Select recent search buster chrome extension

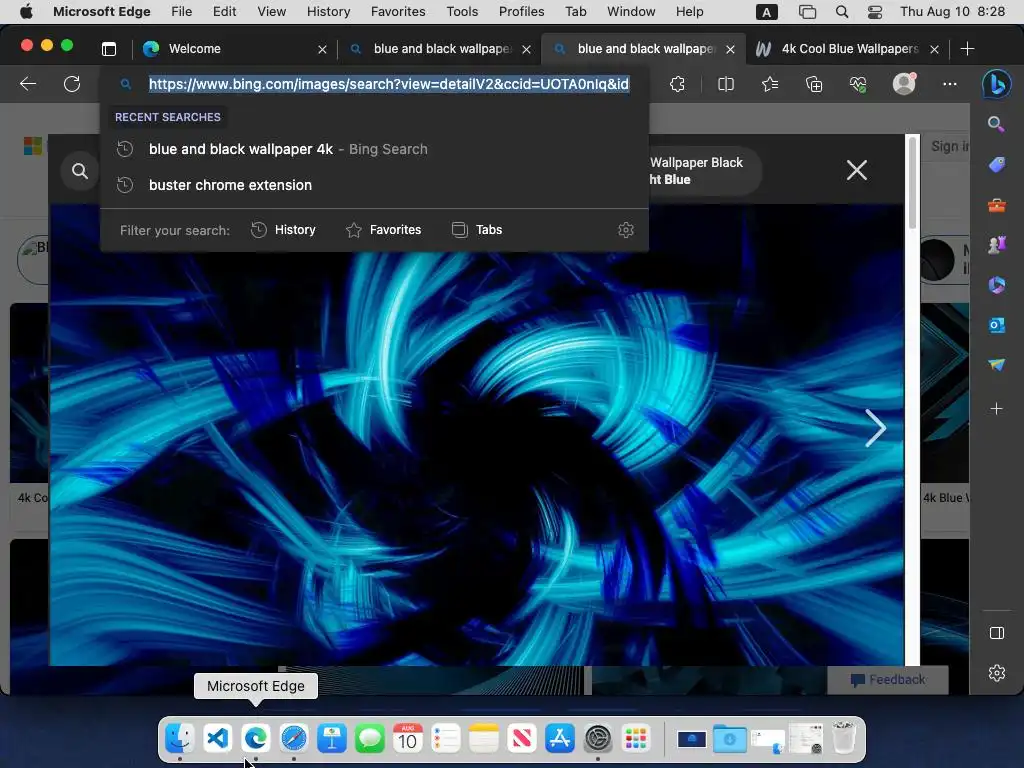tap(374, 185)
